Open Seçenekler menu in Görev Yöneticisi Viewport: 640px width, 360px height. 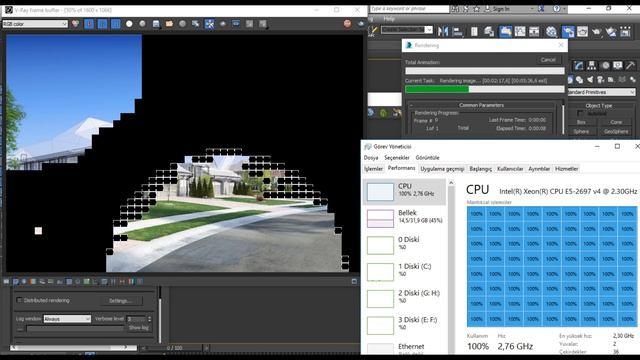pos(397,158)
